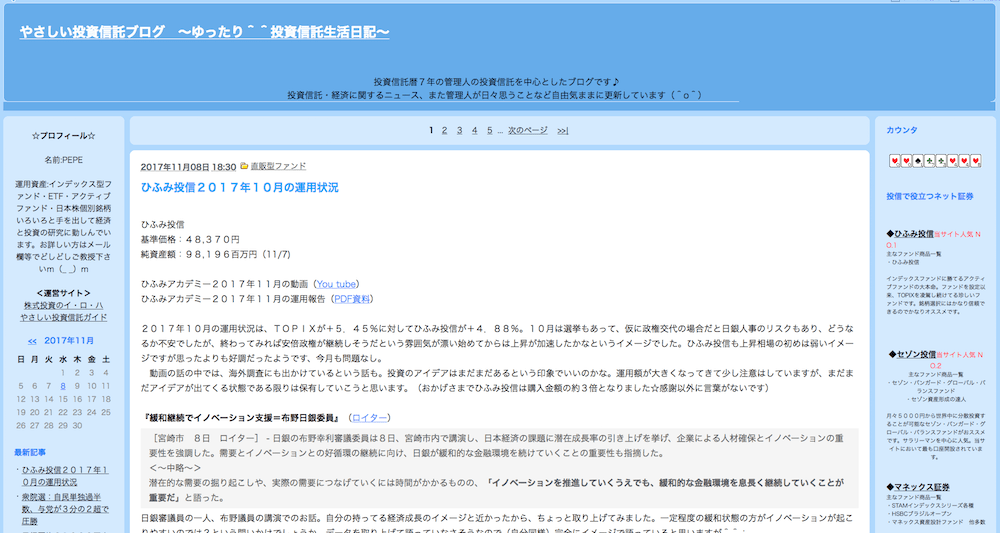1000x533 pixels.
Task: Select day 8 in the November calendar
Action: coord(64,385)
